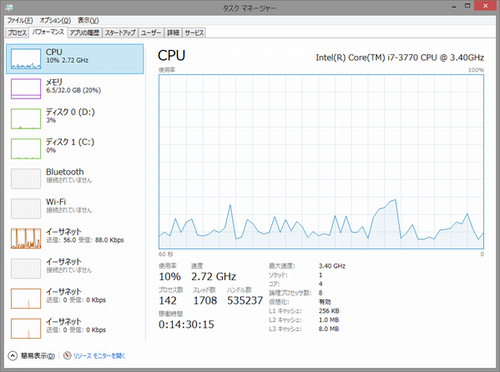500x372 pixels.
Task: Click the resource monitor icon
Action: [x=67, y=356]
